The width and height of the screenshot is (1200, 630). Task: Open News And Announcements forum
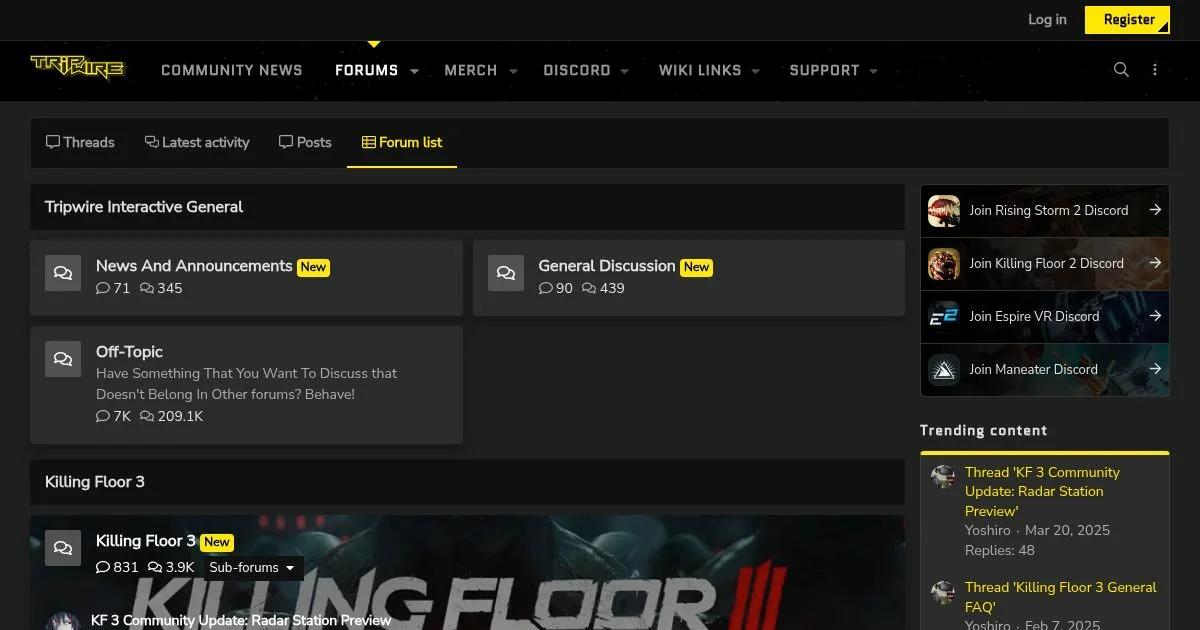coord(194,266)
